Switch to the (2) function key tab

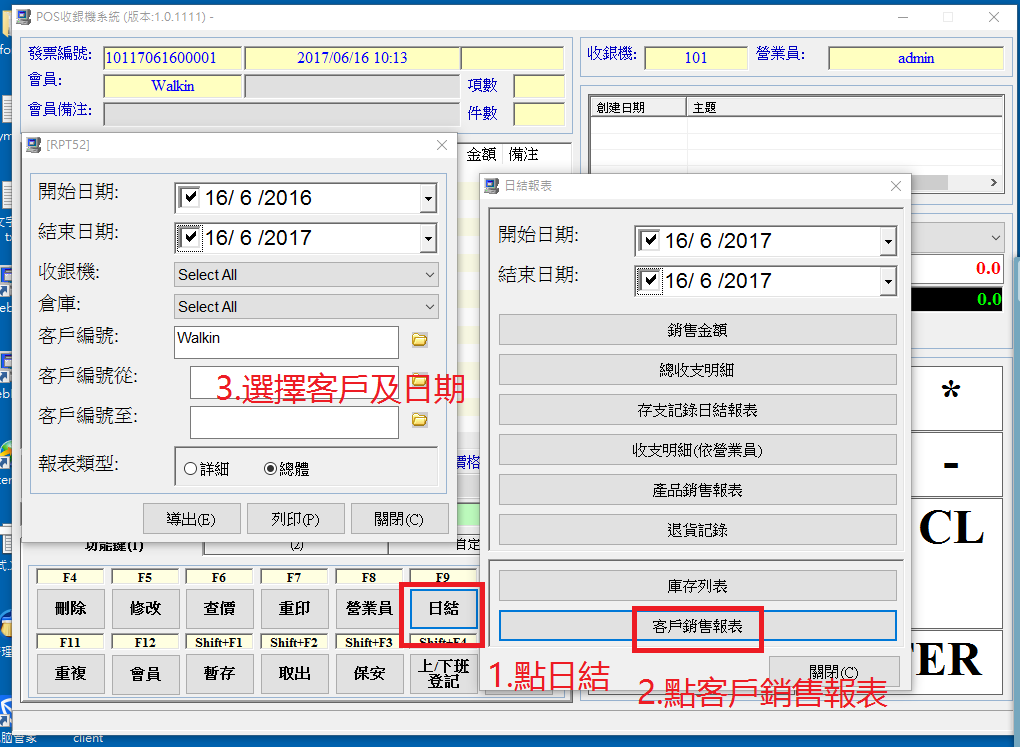pos(297,546)
